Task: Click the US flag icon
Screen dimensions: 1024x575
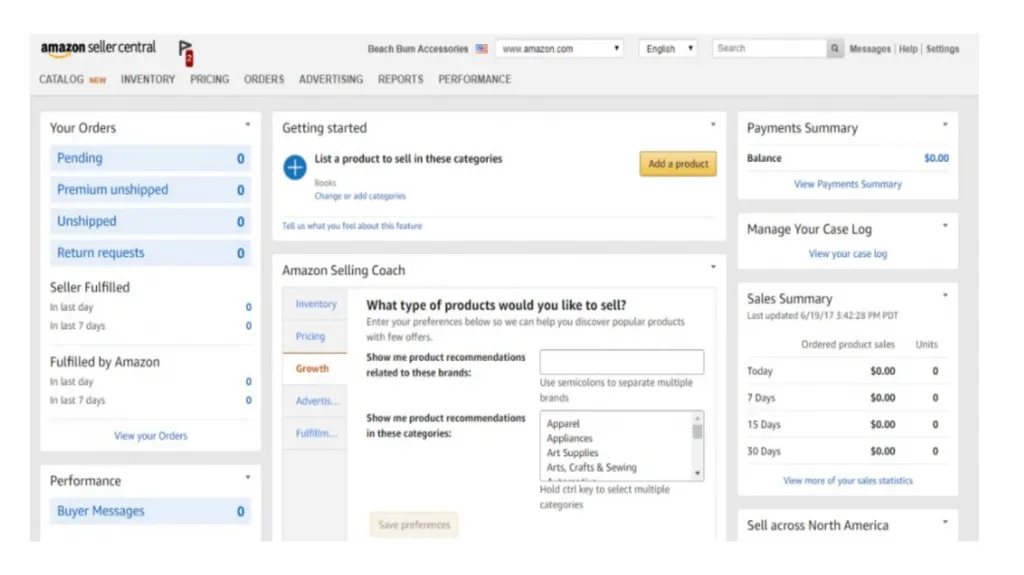Action: (x=482, y=49)
